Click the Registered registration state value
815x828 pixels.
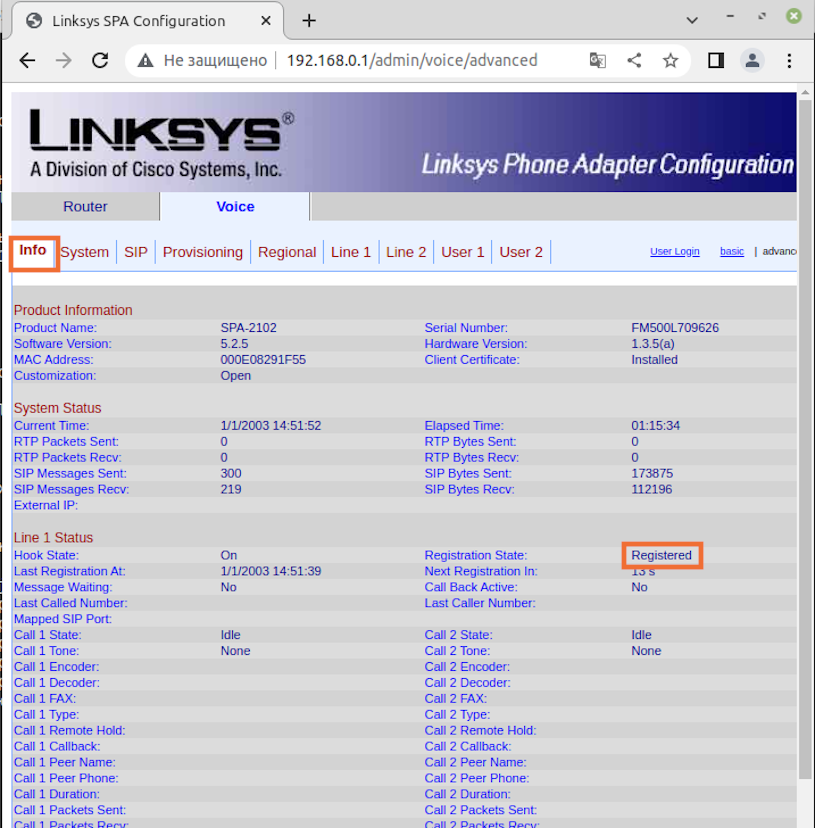pyautogui.click(x=661, y=556)
